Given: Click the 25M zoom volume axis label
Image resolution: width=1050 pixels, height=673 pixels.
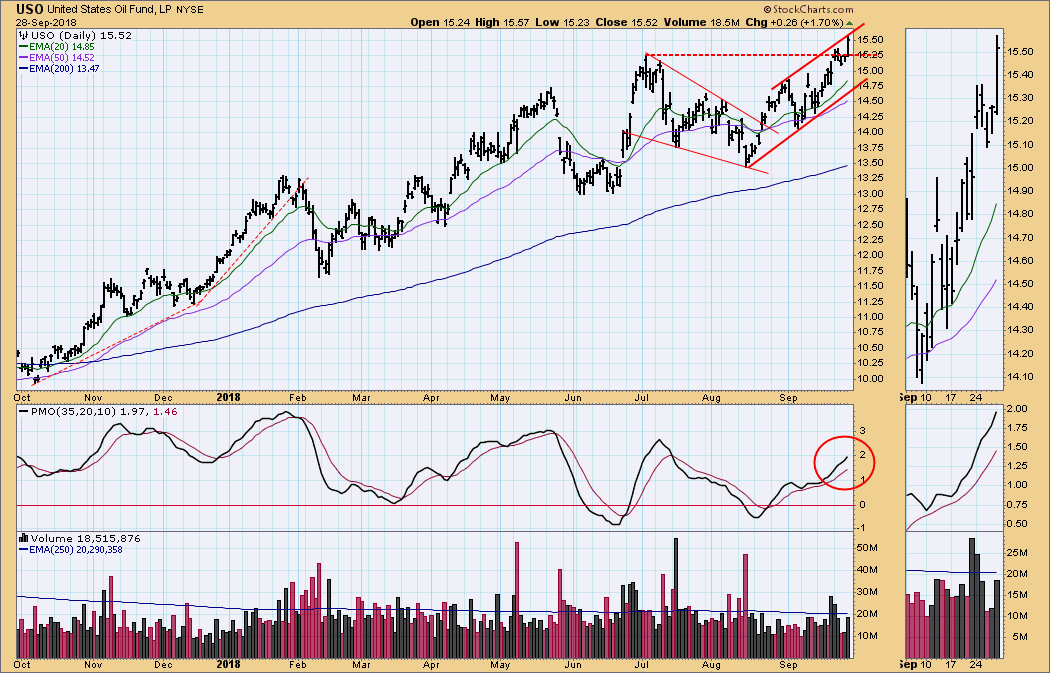Looking at the screenshot, I should pos(1017,552).
